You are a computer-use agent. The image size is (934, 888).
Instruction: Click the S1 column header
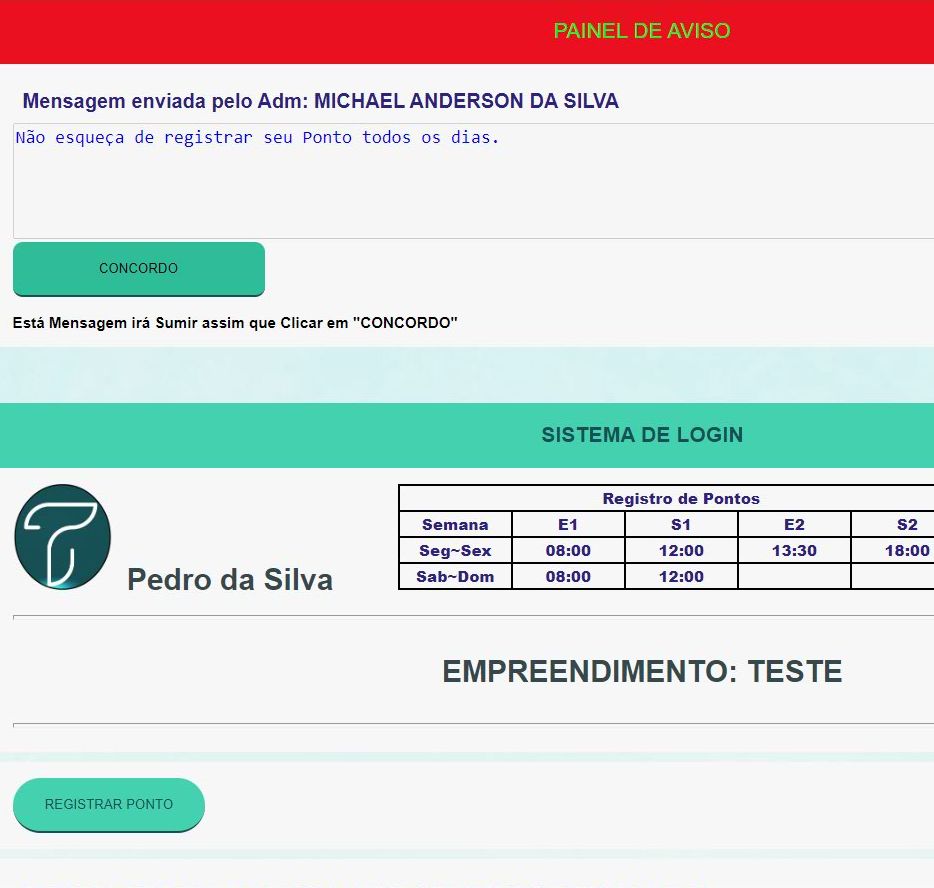click(681, 525)
